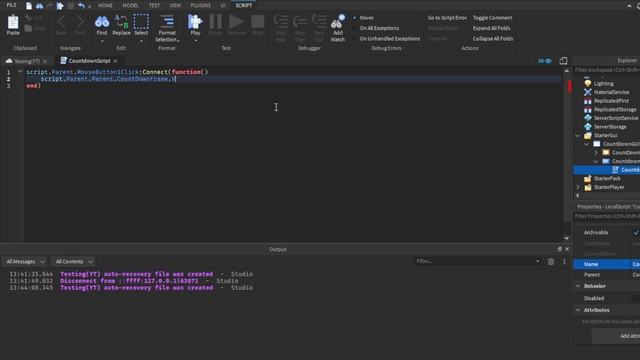Open the FILE menu
Screen dimensions: 640x360
[x=11, y=5]
